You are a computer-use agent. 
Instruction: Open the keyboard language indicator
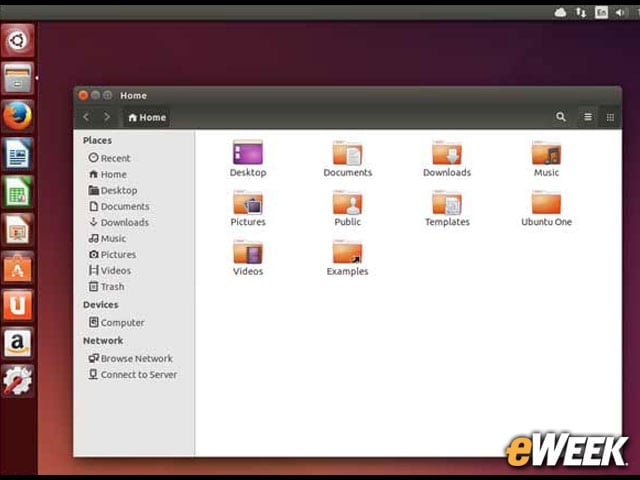(x=601, y=12)
